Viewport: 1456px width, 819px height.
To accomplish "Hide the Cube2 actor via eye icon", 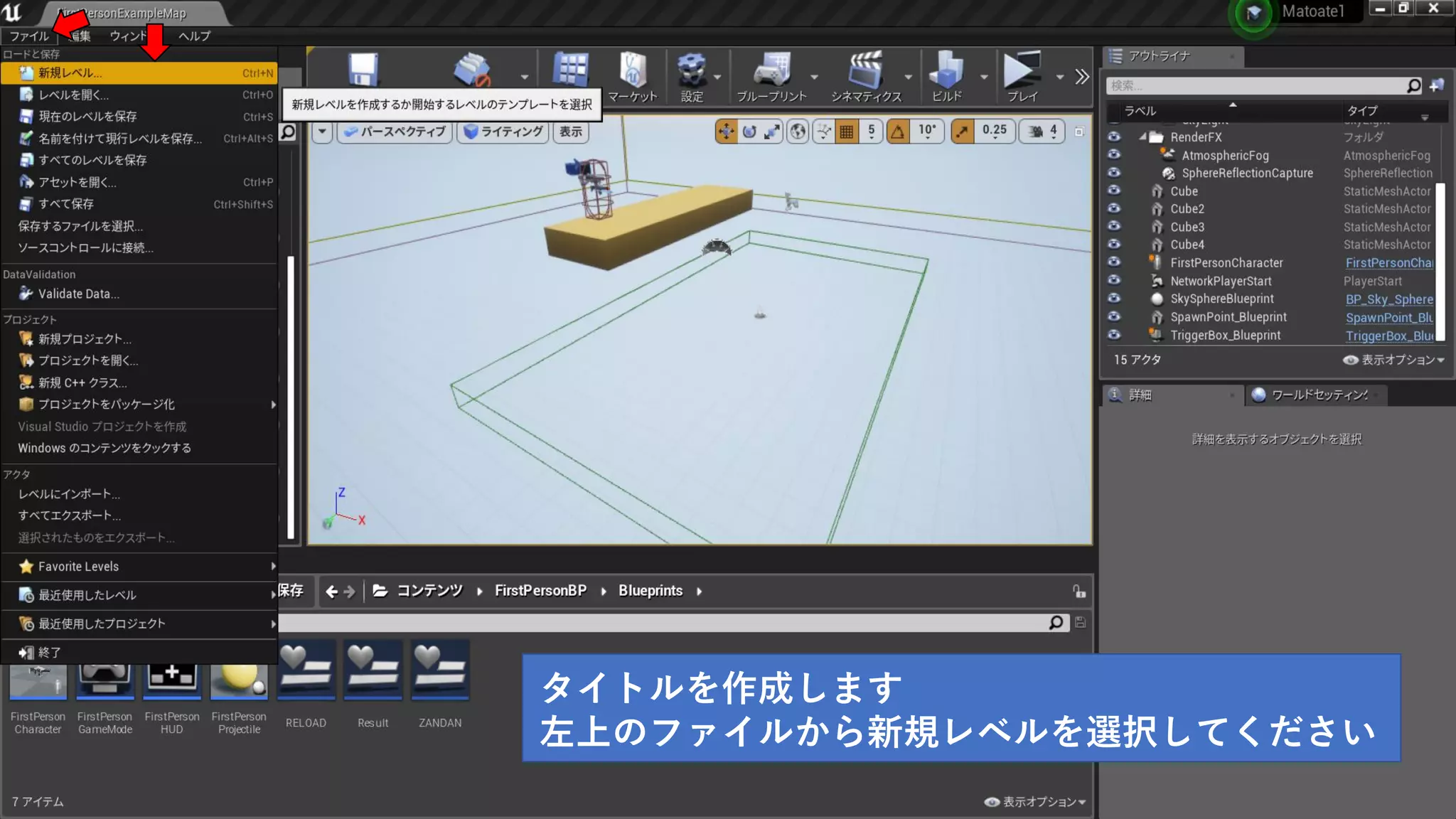I will 1114,208.
